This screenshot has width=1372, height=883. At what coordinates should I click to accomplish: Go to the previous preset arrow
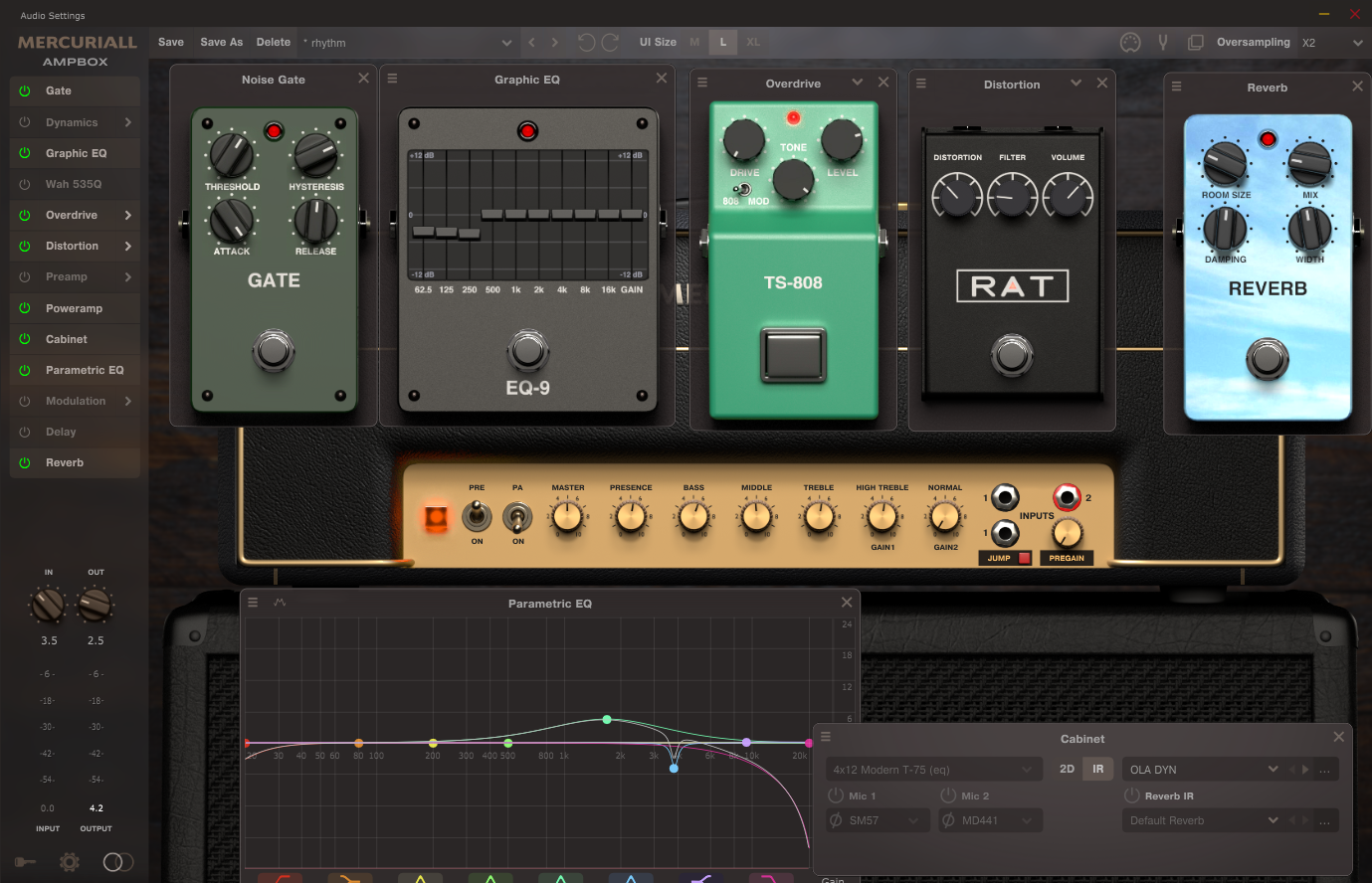click(x=531, y=43)
